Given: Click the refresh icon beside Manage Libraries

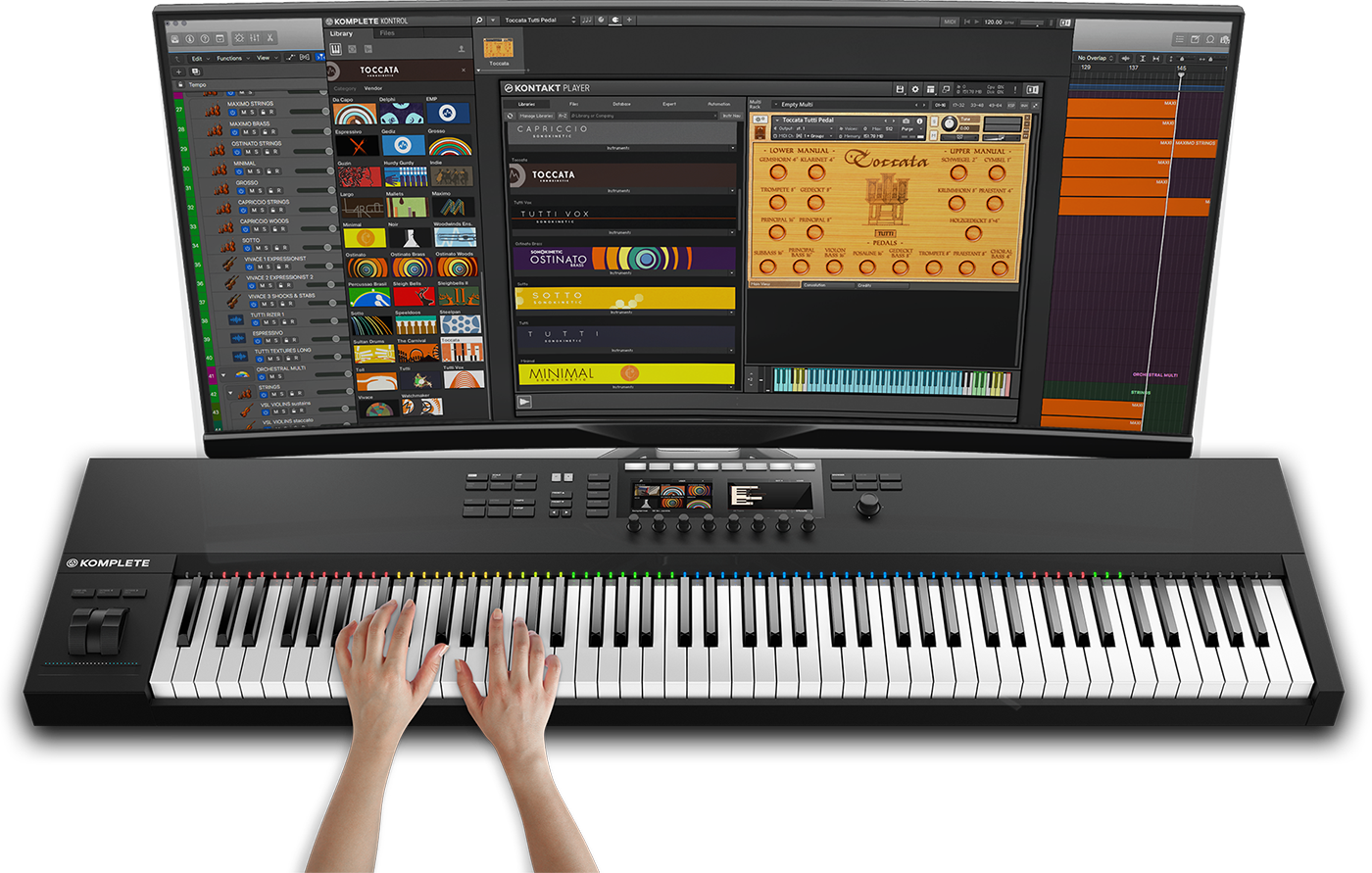Looking at the screenshot, I should [x=511, y=116].
